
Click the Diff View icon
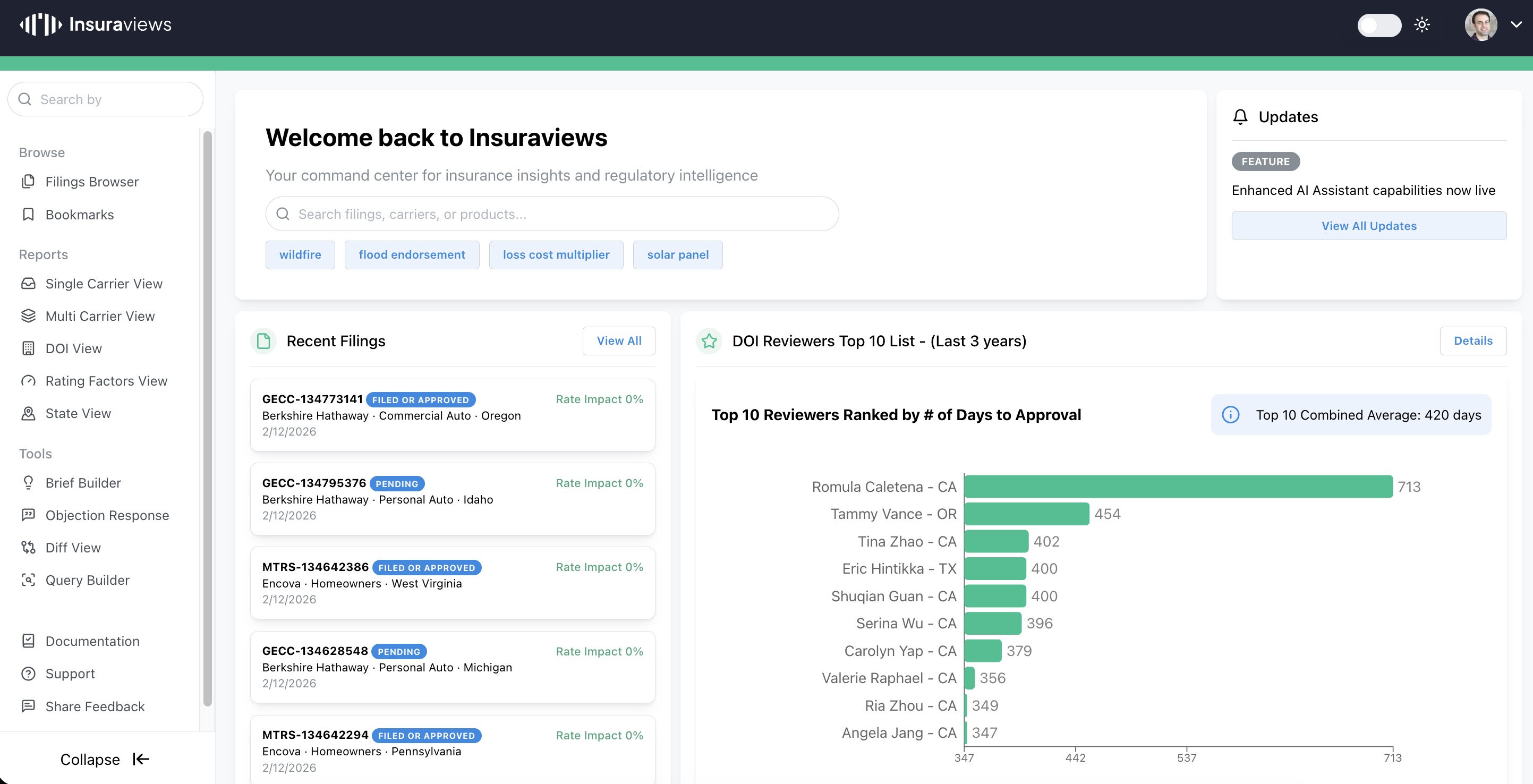tap(28, 548)
